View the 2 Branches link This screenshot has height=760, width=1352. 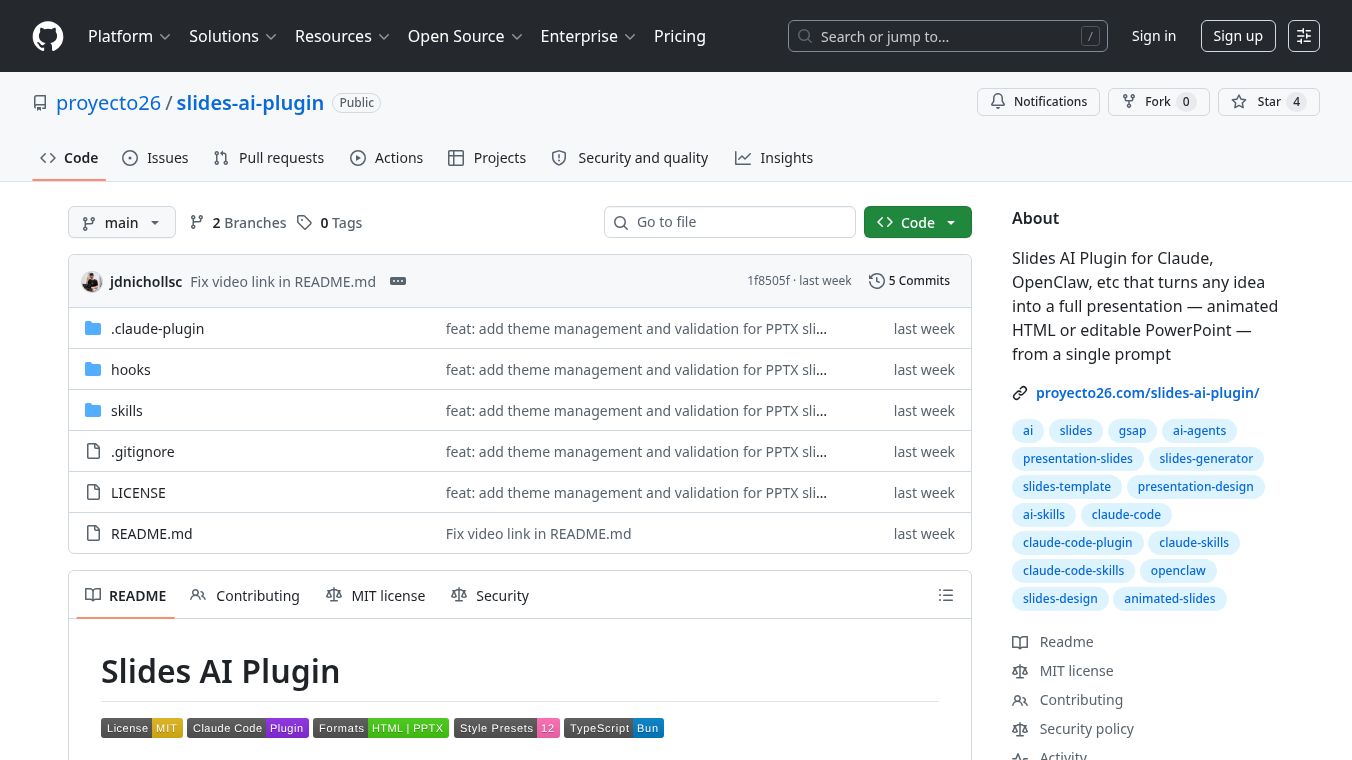[238, 222]
